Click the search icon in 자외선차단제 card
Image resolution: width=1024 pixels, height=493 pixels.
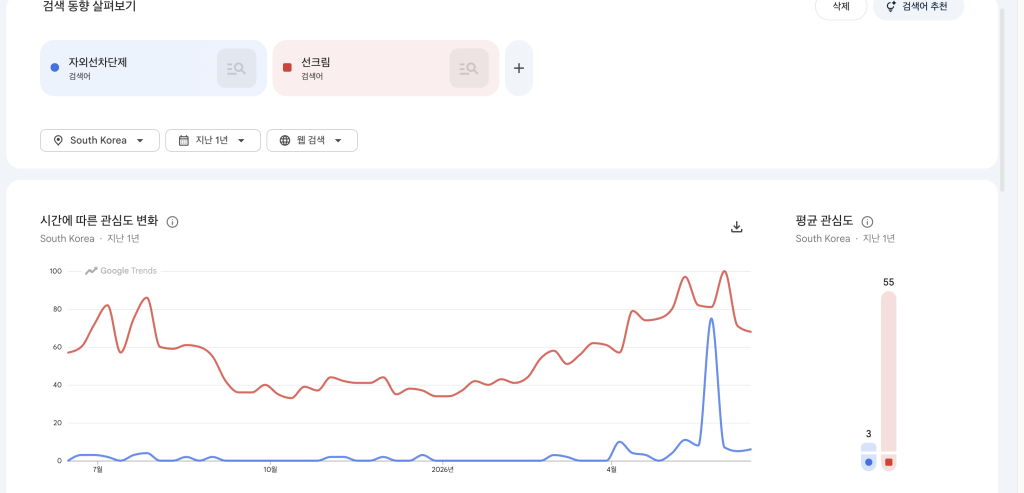236,68
